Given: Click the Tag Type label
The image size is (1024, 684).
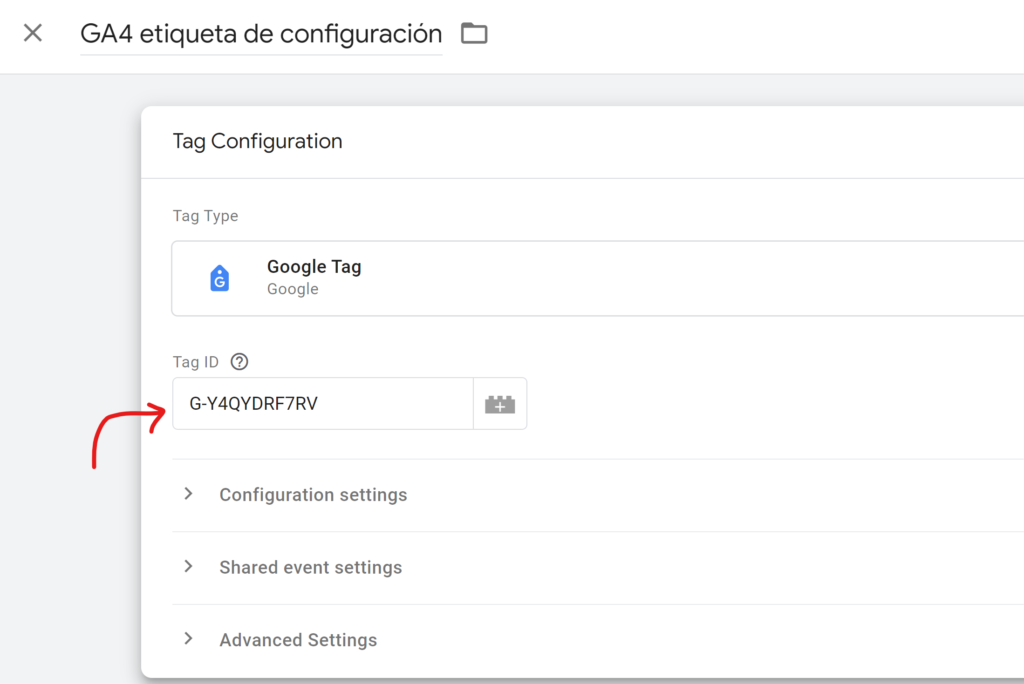Looking at the screenshot, I should tap(205, 216).
